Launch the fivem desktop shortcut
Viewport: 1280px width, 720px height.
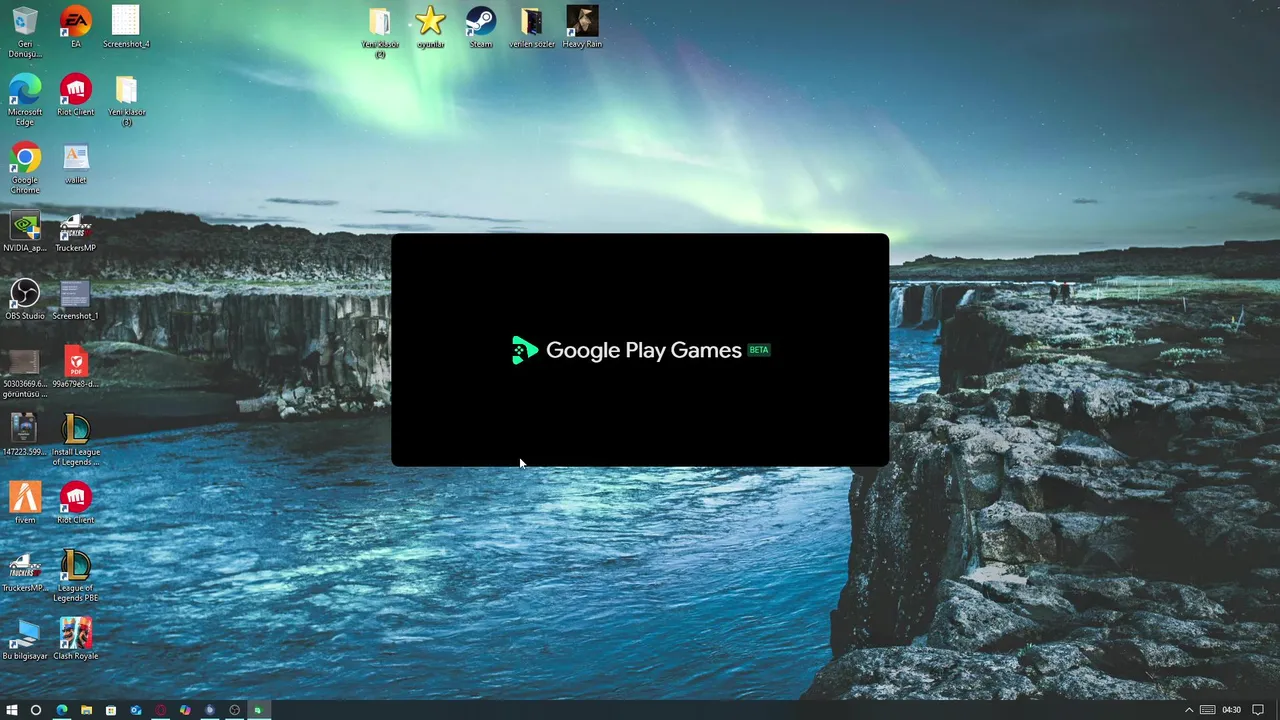[x=25, y=502]
